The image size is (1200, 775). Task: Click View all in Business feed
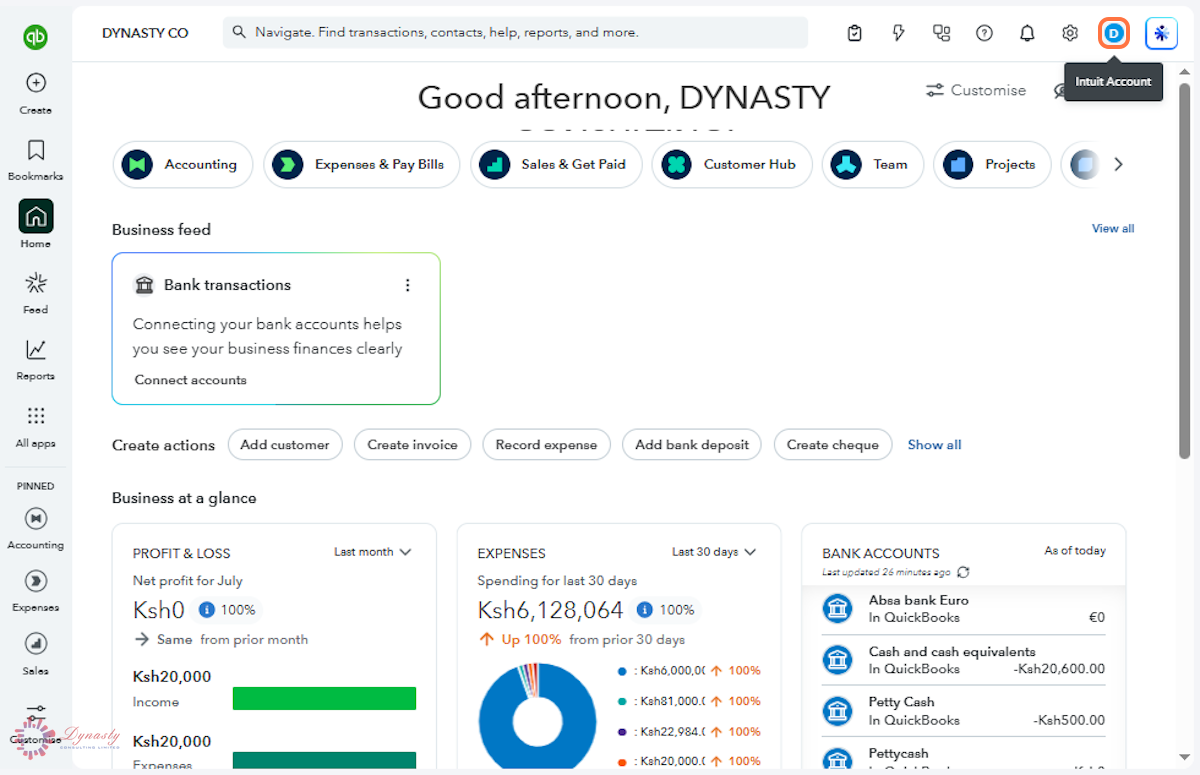pyautogui.click(x=1113, y=229)
